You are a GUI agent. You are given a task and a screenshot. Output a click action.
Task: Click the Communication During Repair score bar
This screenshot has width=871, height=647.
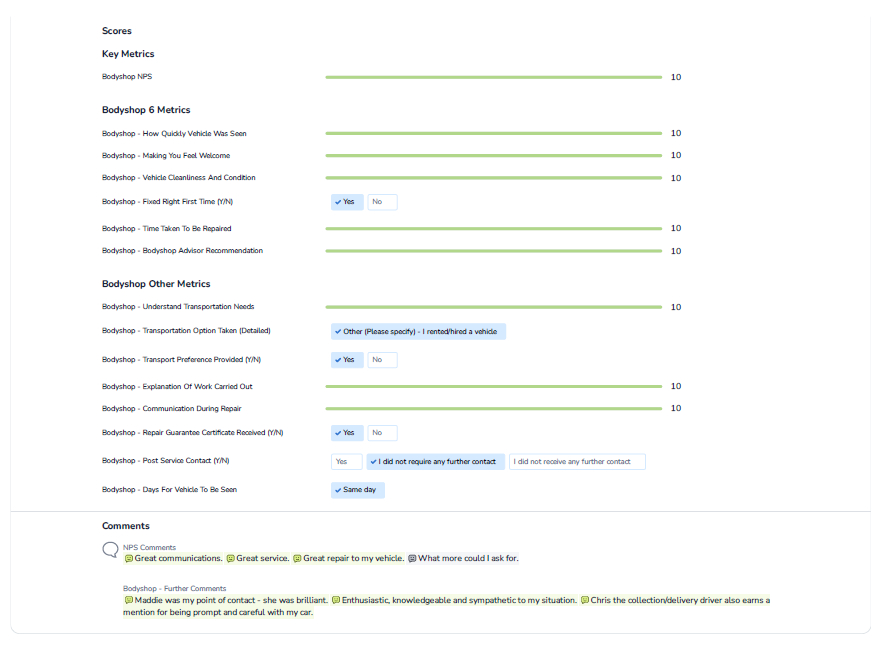click(x=493, y=408)
